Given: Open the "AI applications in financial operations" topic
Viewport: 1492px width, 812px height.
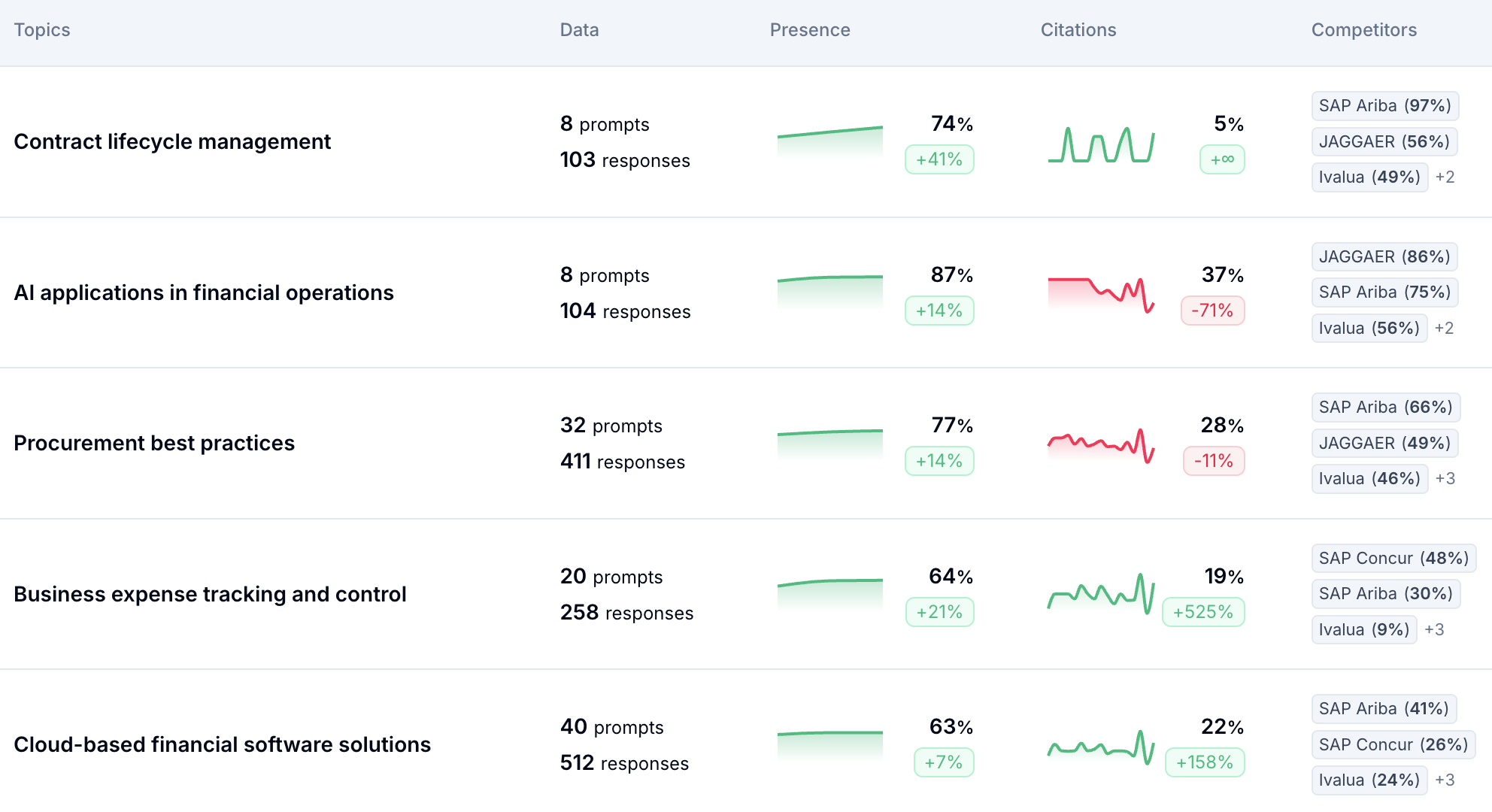Looking at the screenshot, I should 204,292.
